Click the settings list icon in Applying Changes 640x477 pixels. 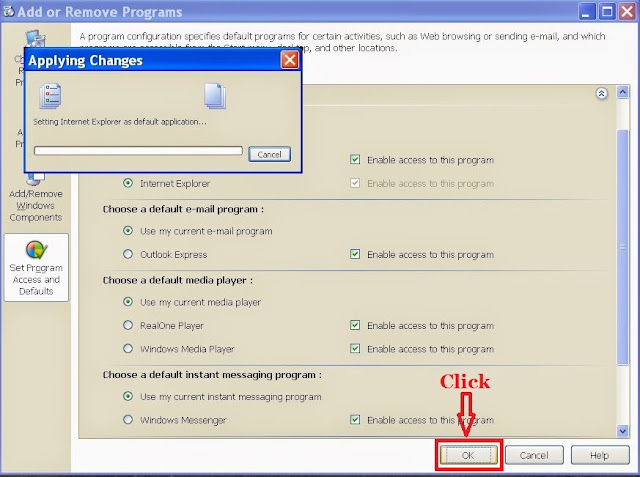point(50,96)
